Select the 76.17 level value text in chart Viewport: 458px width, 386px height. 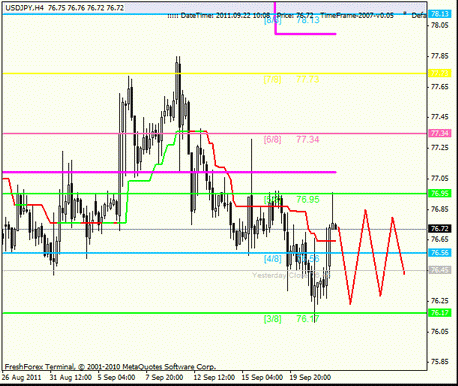click(x=308, y=319)
